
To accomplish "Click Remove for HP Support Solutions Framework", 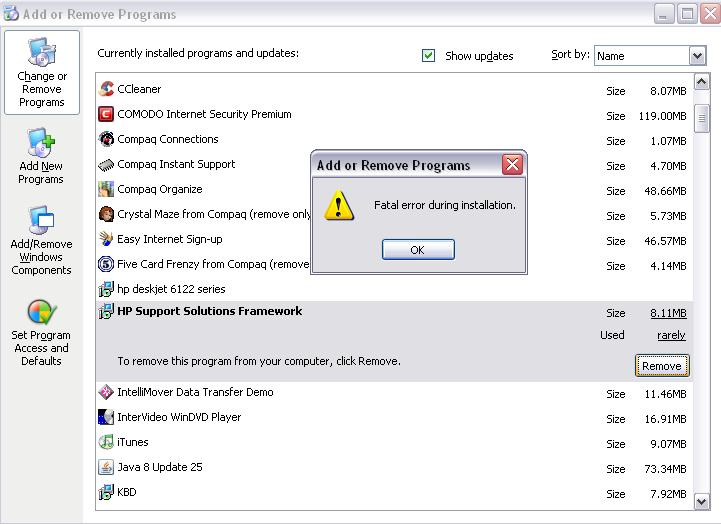I will click(x=661, y=366).
